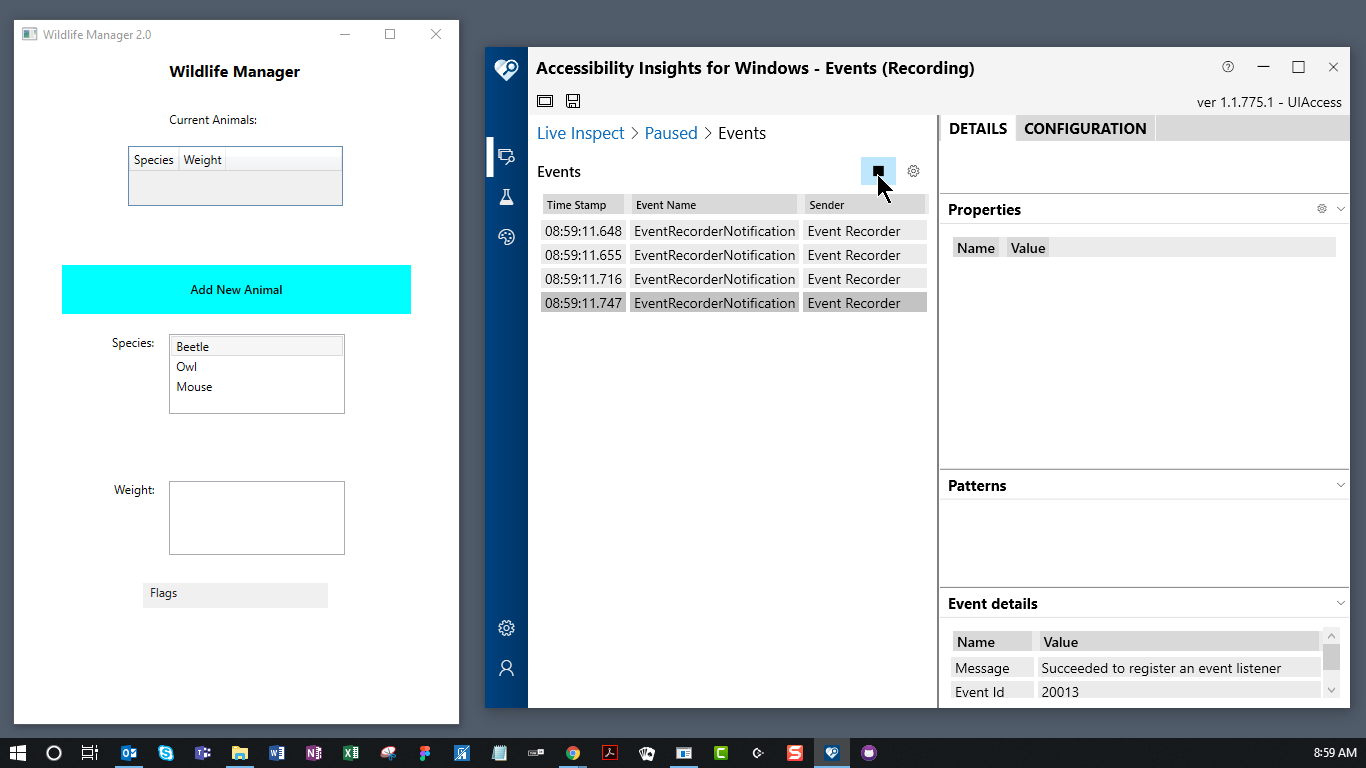Image resolution: width=1366 pixels, height=768 pixels.
Task: Collapse the Properties section chevron
Action: (1341, 209)
